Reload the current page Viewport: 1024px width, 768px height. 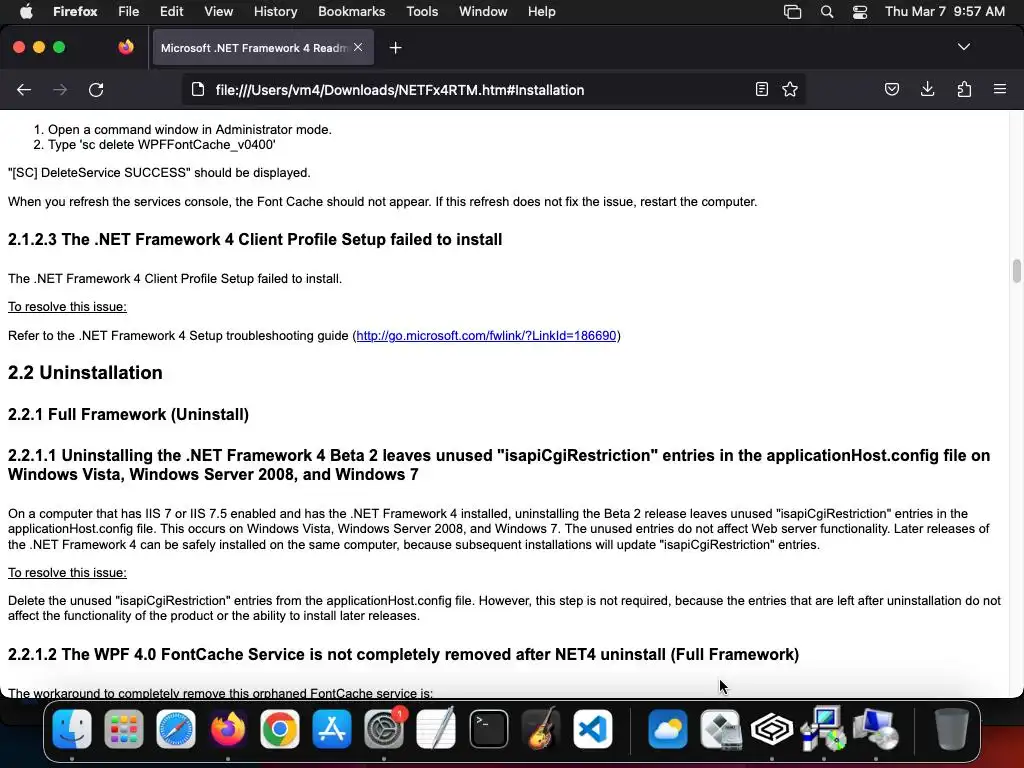pos(96,90)
